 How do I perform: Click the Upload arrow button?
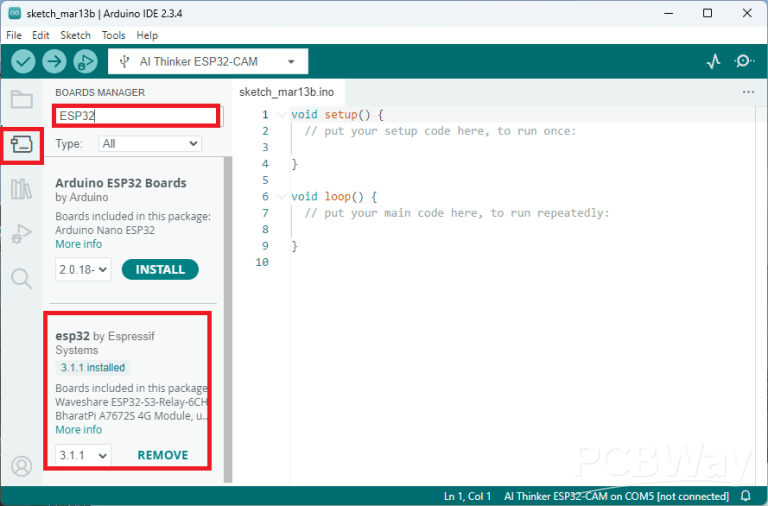[54, 62]
